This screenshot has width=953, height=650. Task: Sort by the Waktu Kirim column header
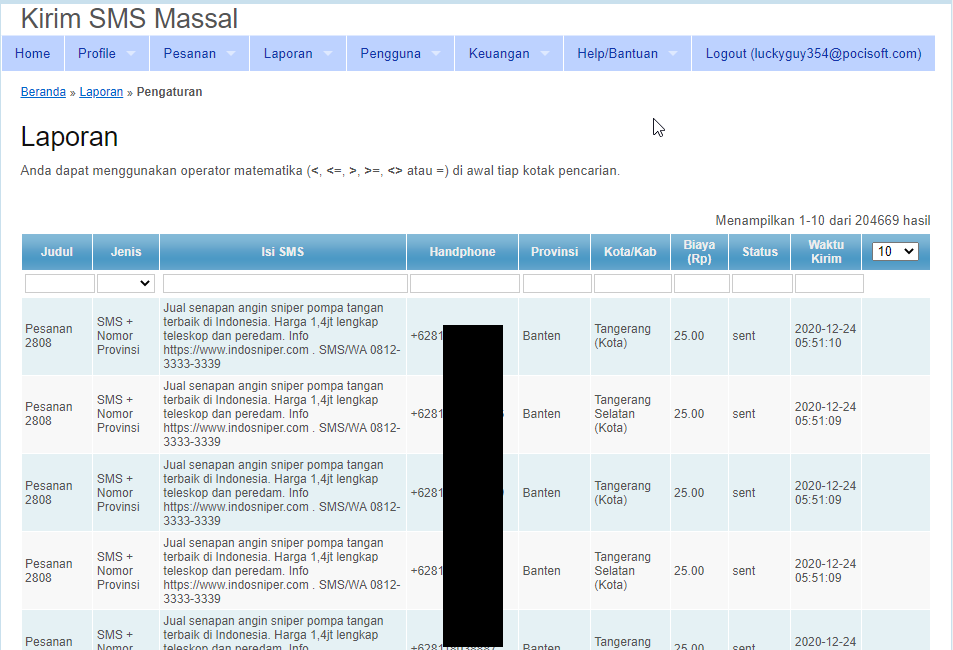click(x=826, y=252)
